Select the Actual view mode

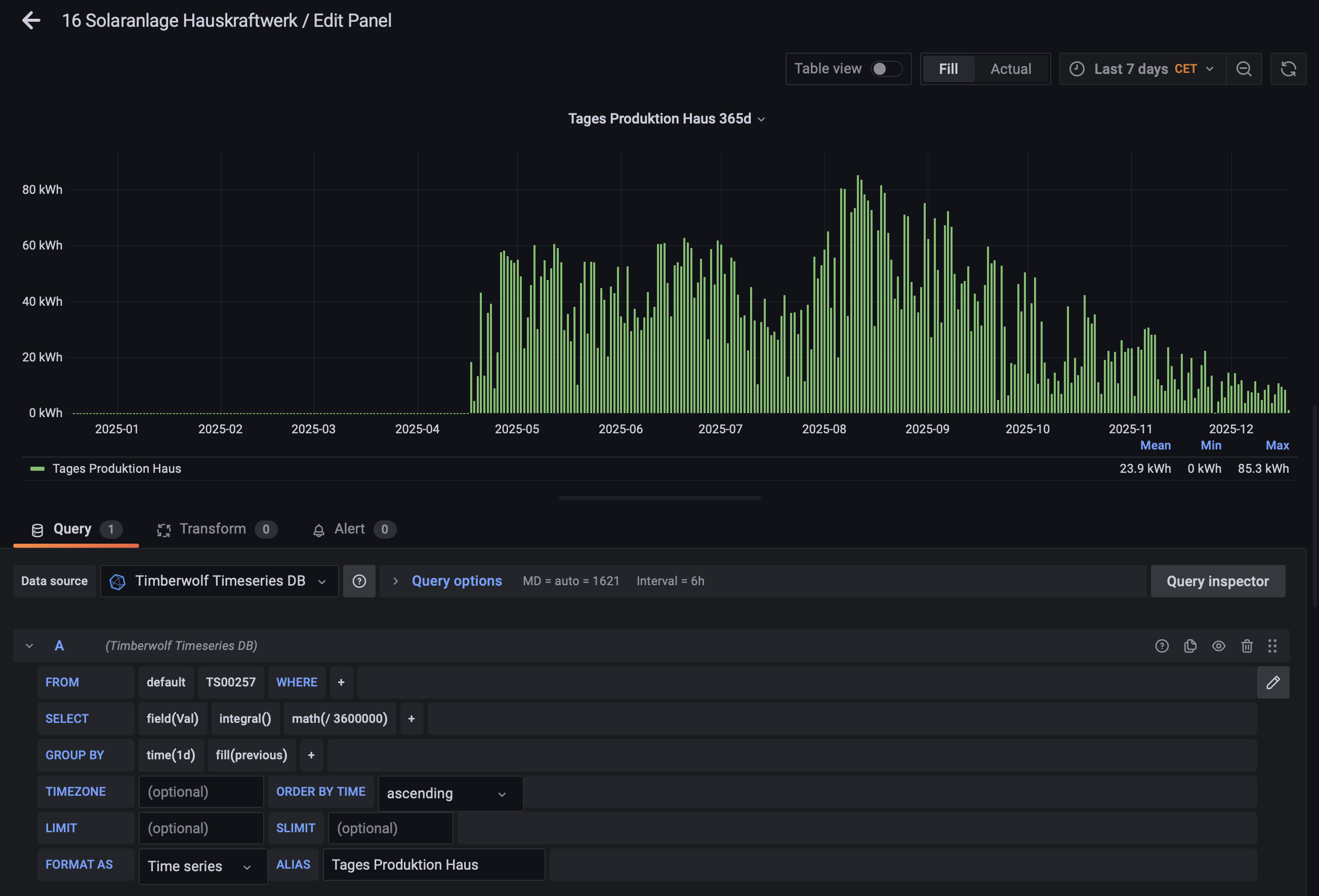[1010, 69]
